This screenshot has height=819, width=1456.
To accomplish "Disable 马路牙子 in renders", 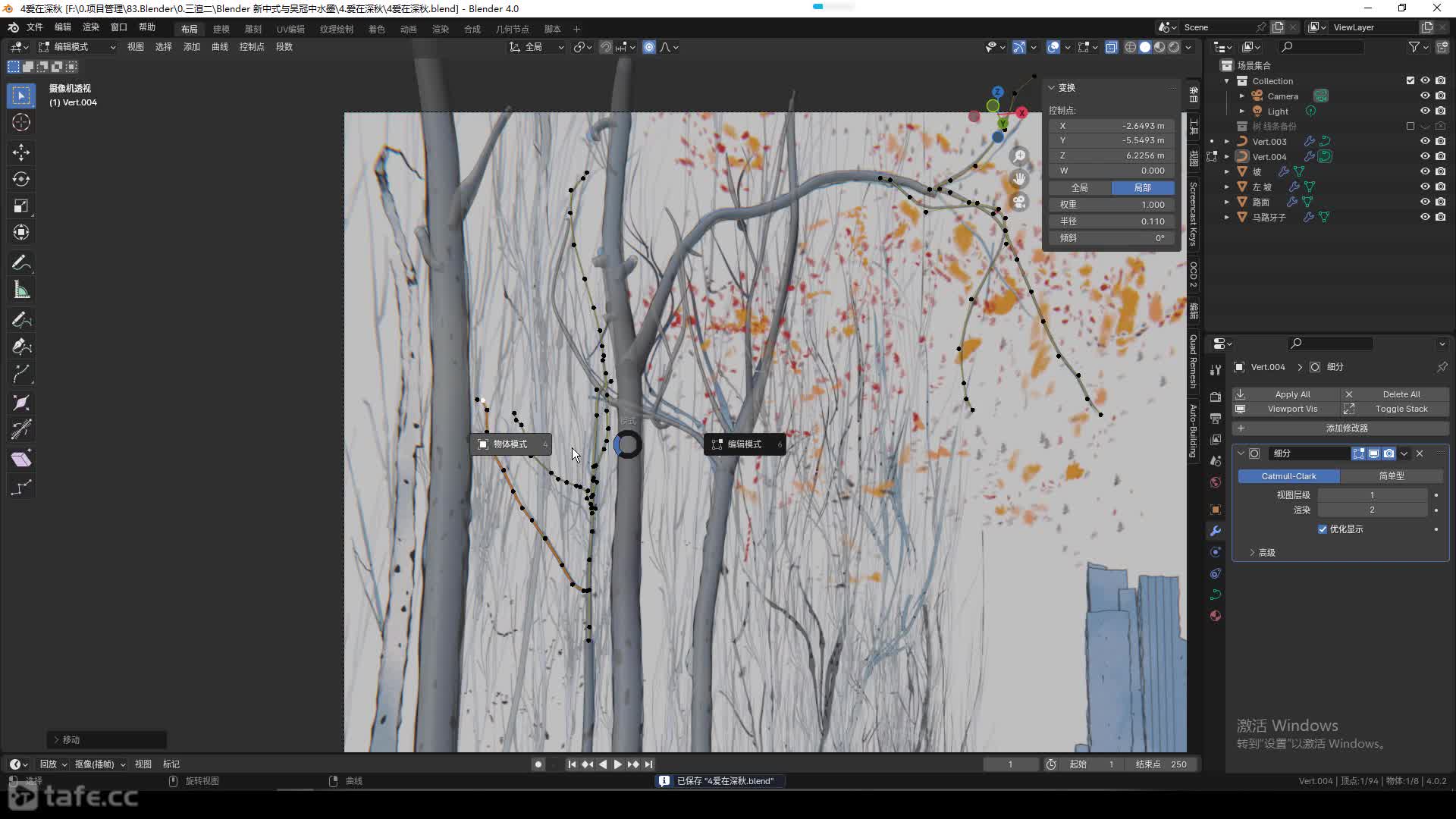I will point(1440,217).
